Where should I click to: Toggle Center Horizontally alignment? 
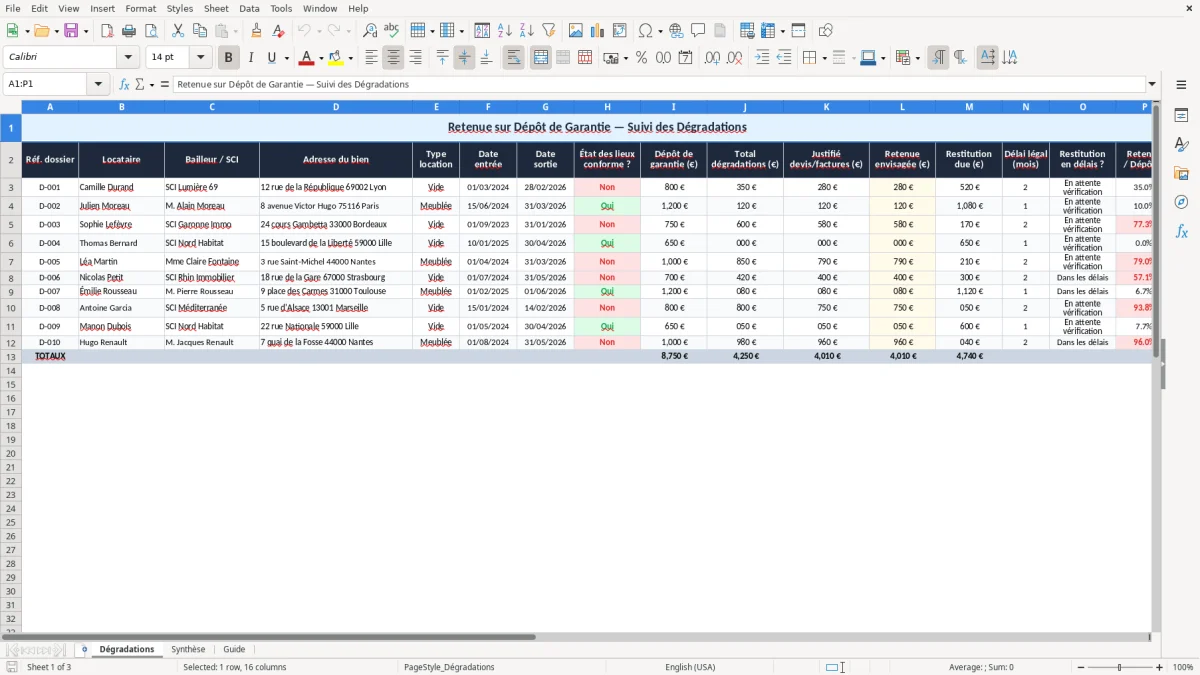click(393, 58)
